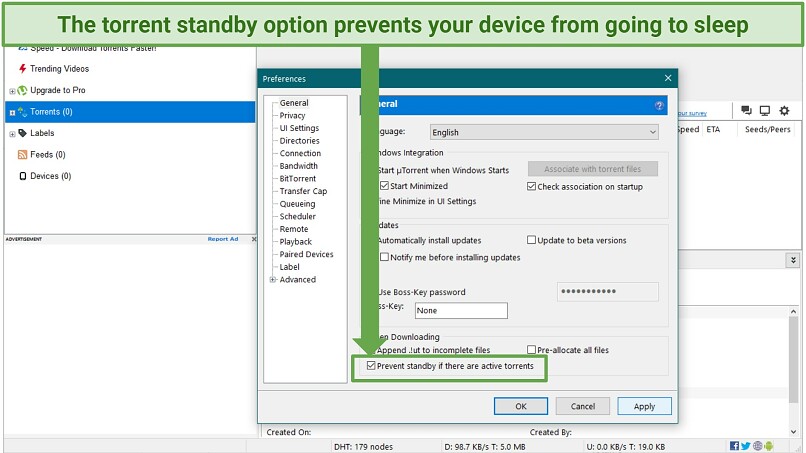Select Privacy in preferences tree

(292, 116)
